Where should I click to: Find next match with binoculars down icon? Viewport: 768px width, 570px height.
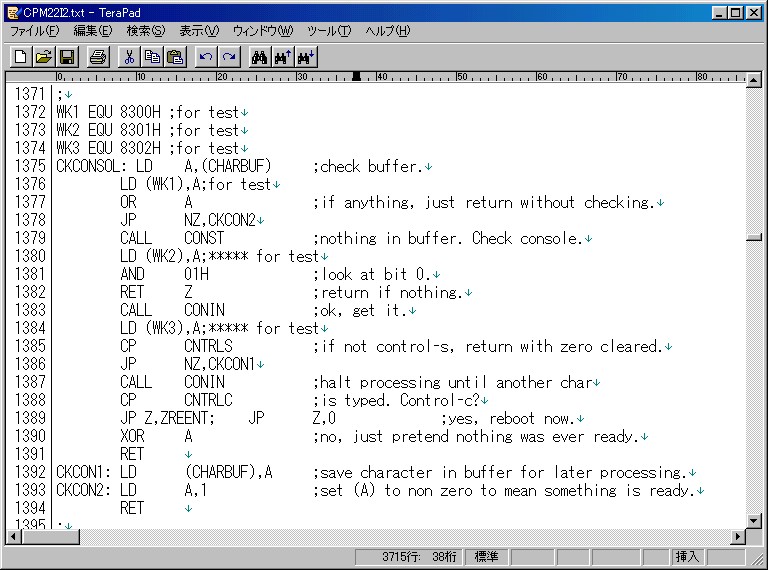[306, 57]
